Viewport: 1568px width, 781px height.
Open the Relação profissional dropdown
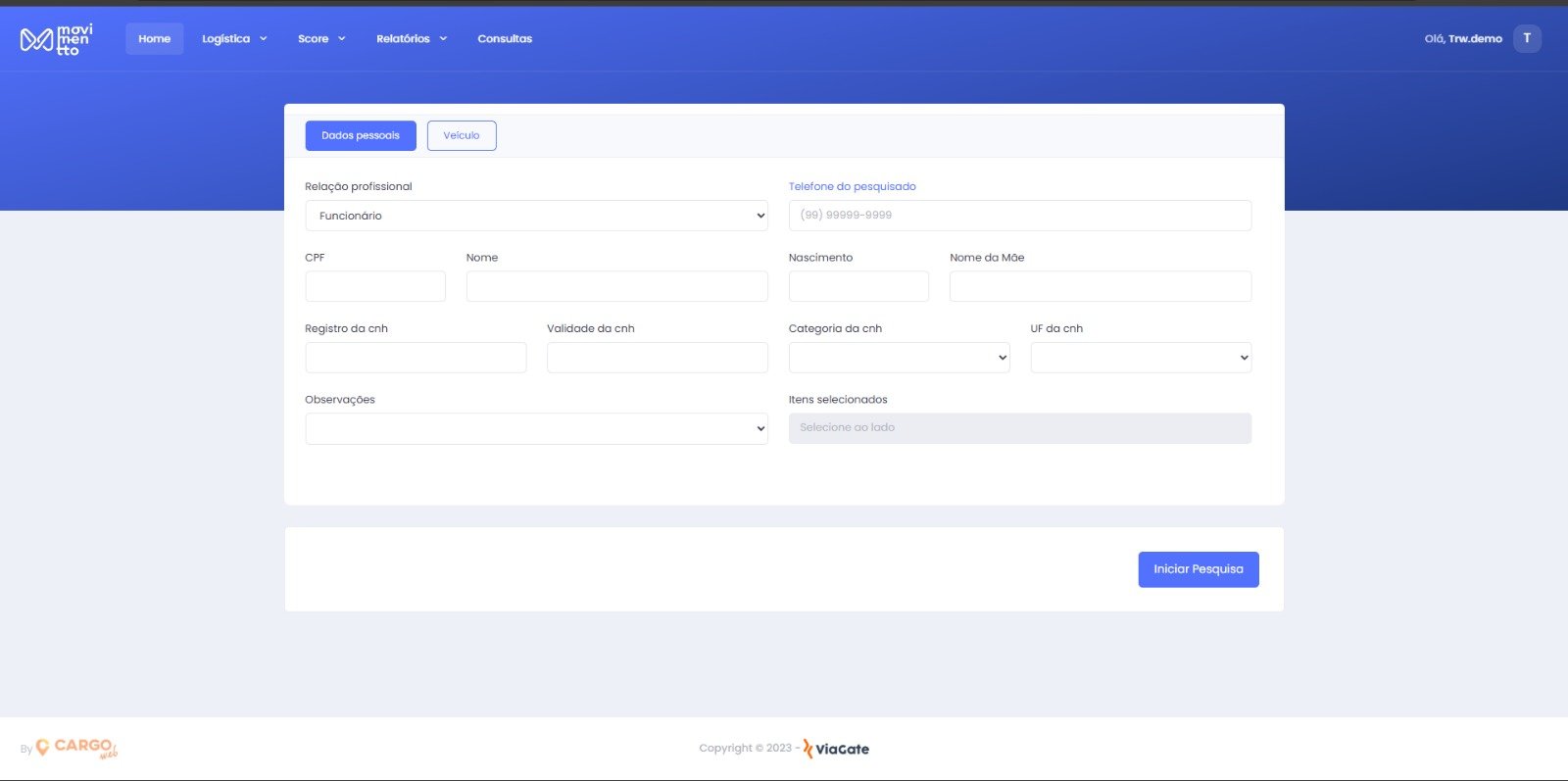[536, 216]
